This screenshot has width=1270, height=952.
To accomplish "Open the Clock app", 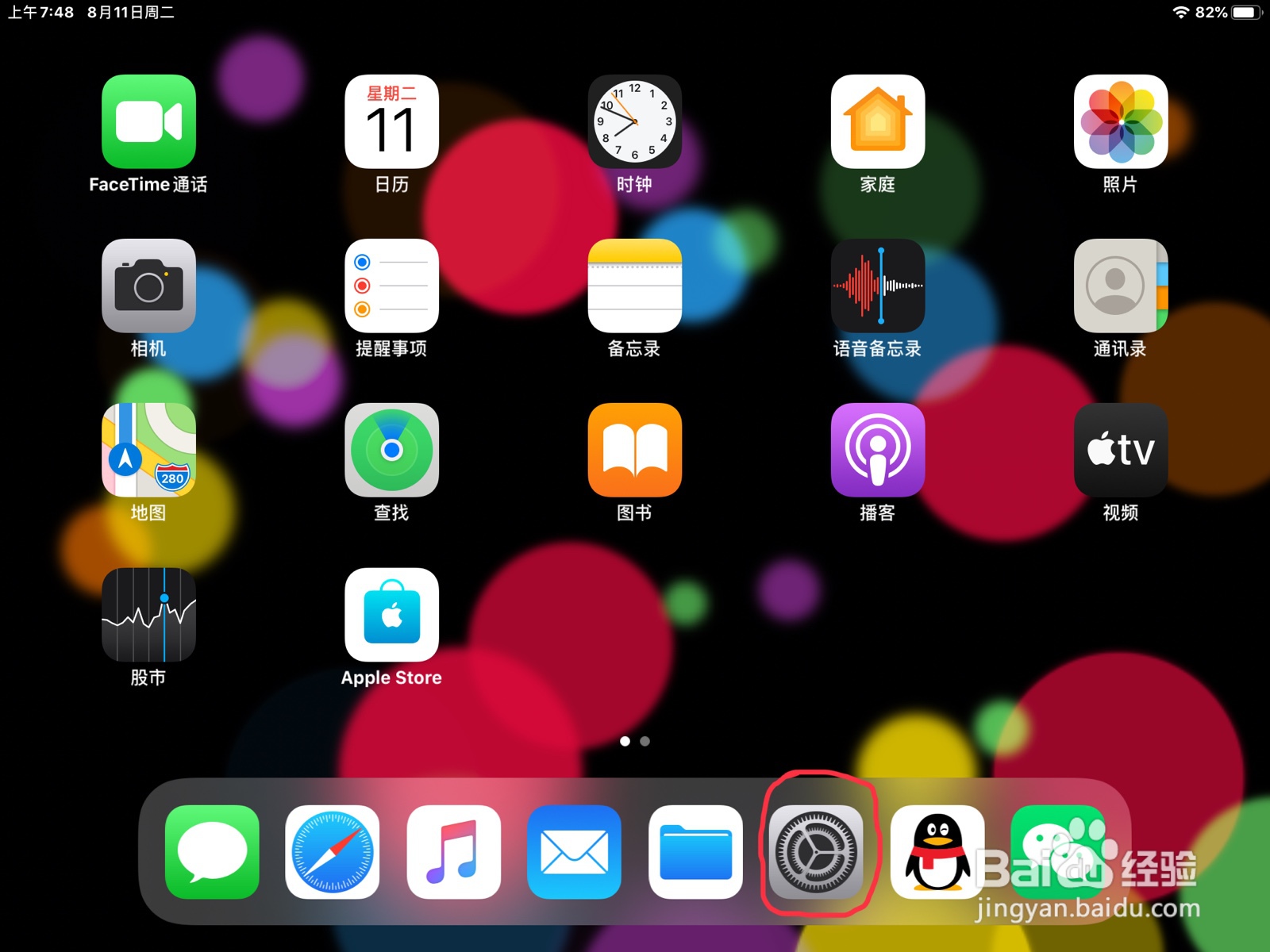I will pos(634,121).
